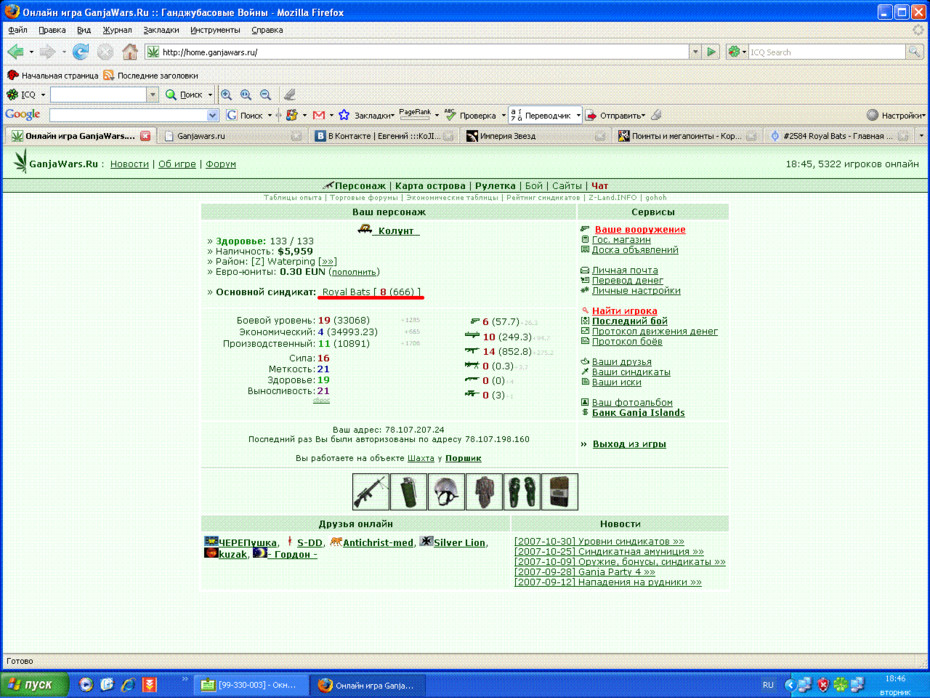This screenshot has width=930, height=698.
Task: Open news Уровни синдикатов entry
Action: pyautogui.click(x=599, y=541)
